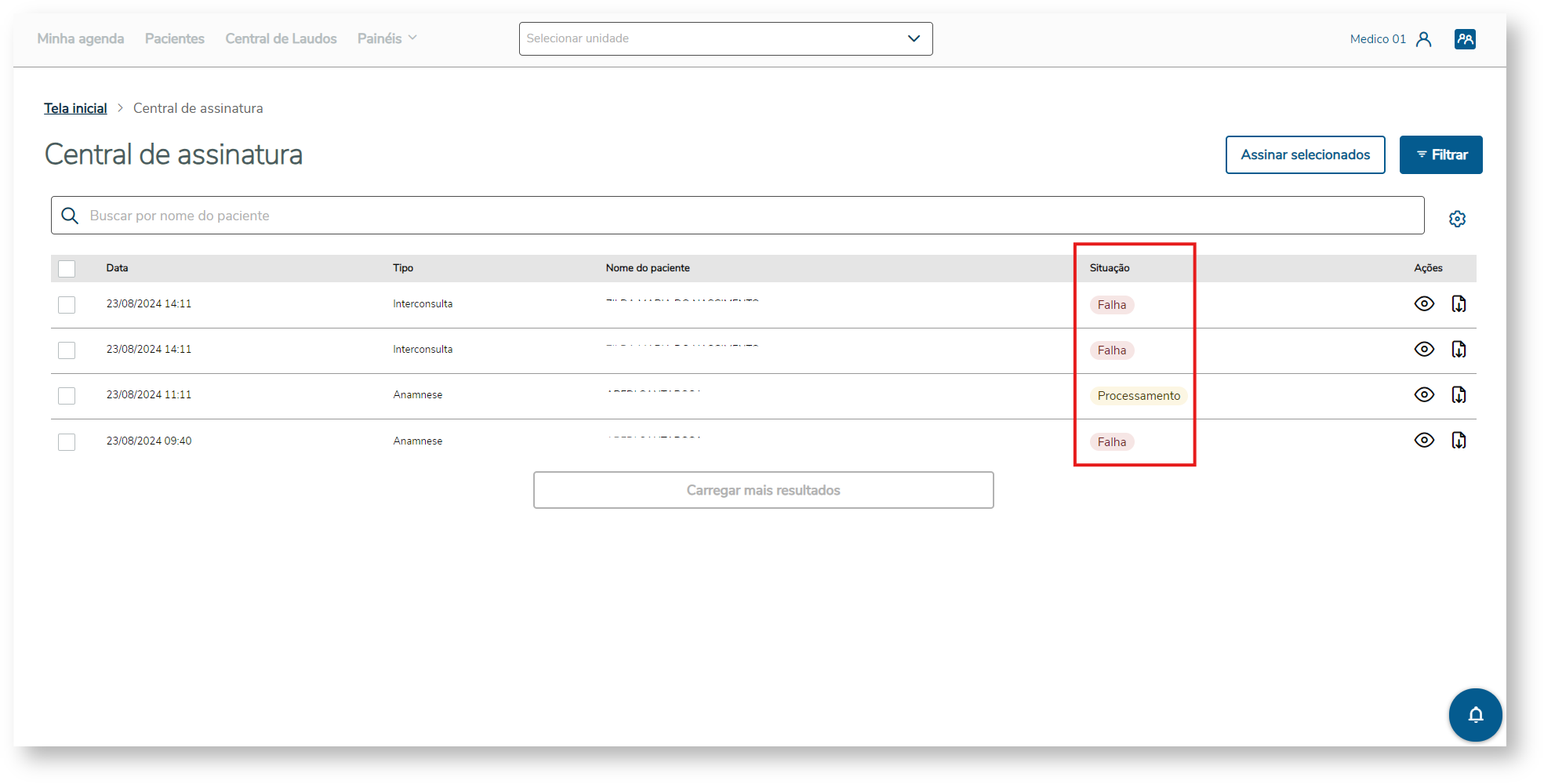View the second Interconsulta record (eye icon)

(1424, 350)
